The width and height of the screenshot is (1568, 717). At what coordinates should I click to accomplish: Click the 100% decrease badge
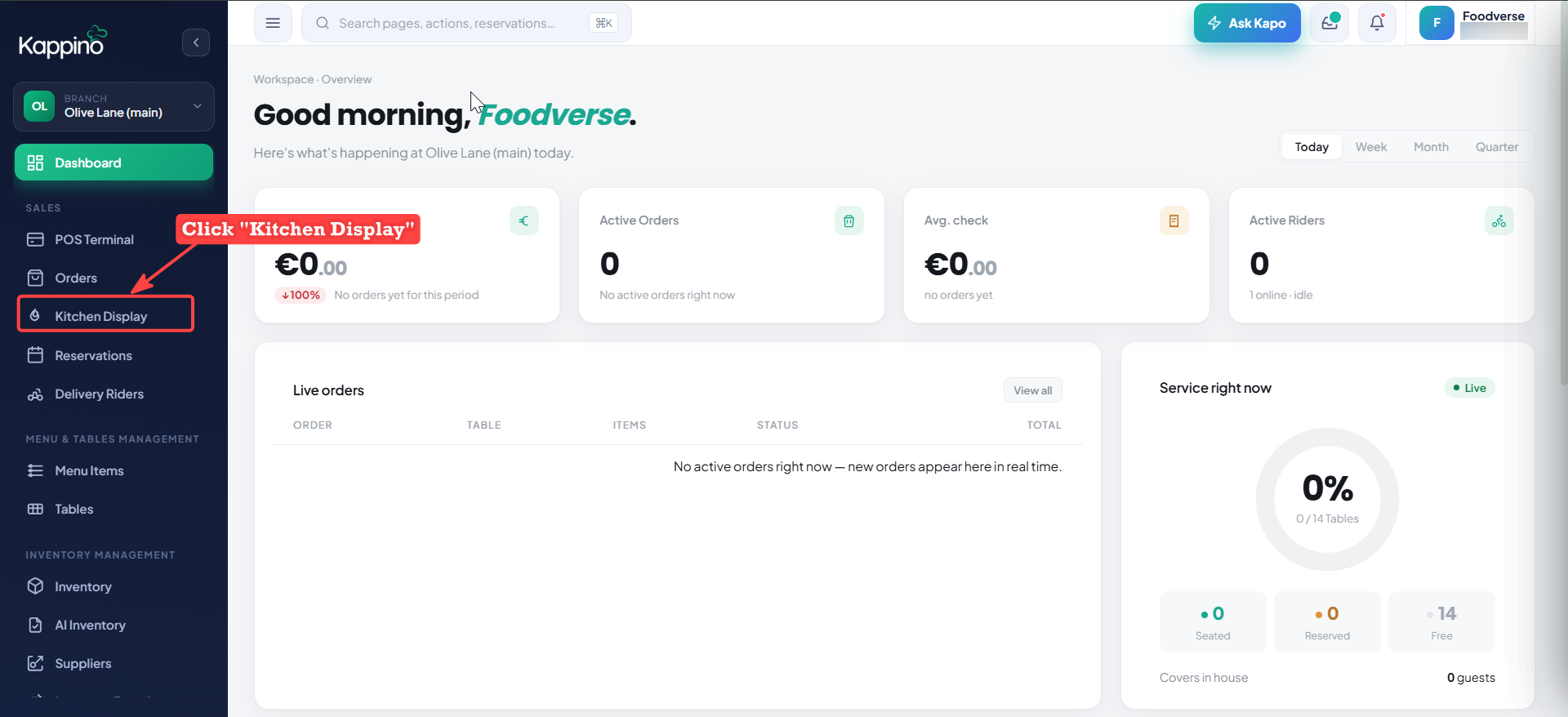pos(301,295)
